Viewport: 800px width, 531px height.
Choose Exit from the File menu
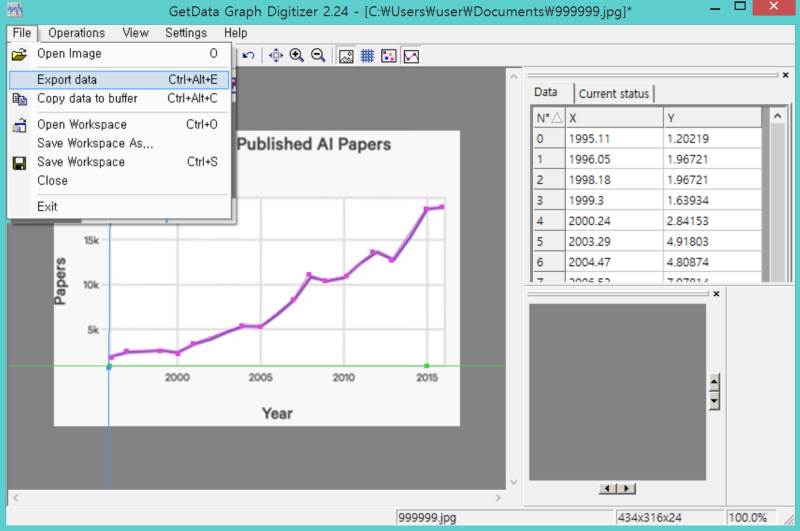click(119, 207)
